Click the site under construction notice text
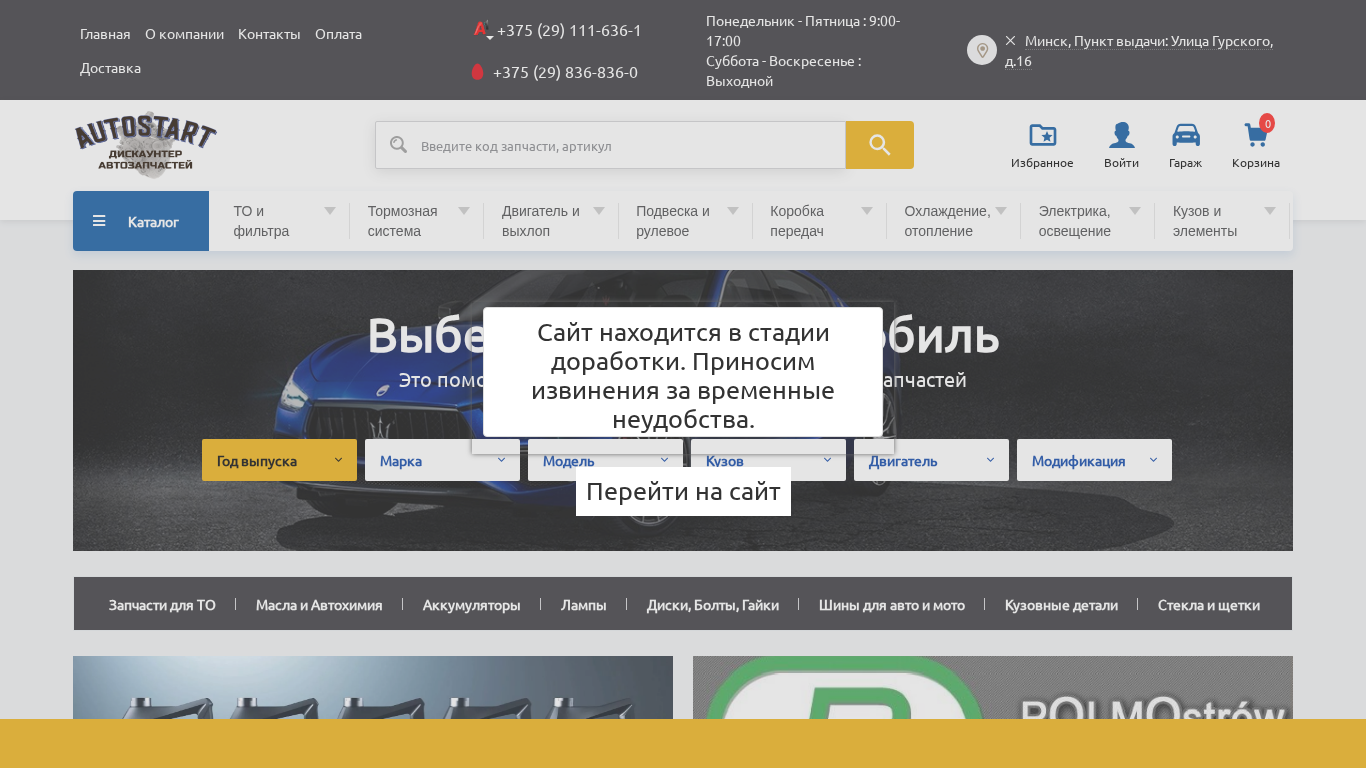This screenshot has height=768, width=1366. coord(683,375)
